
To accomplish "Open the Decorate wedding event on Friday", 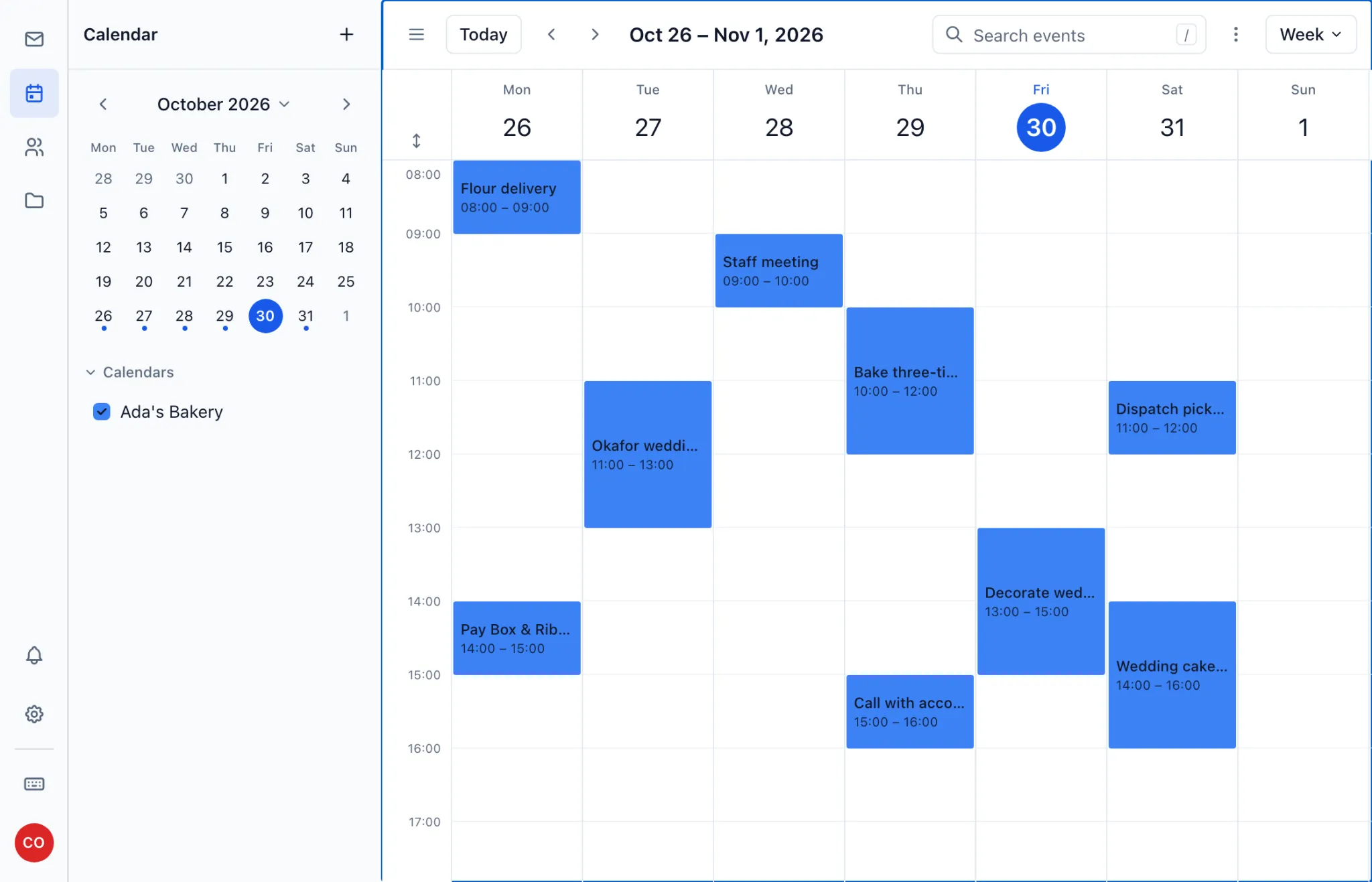I will point(1041,601).
